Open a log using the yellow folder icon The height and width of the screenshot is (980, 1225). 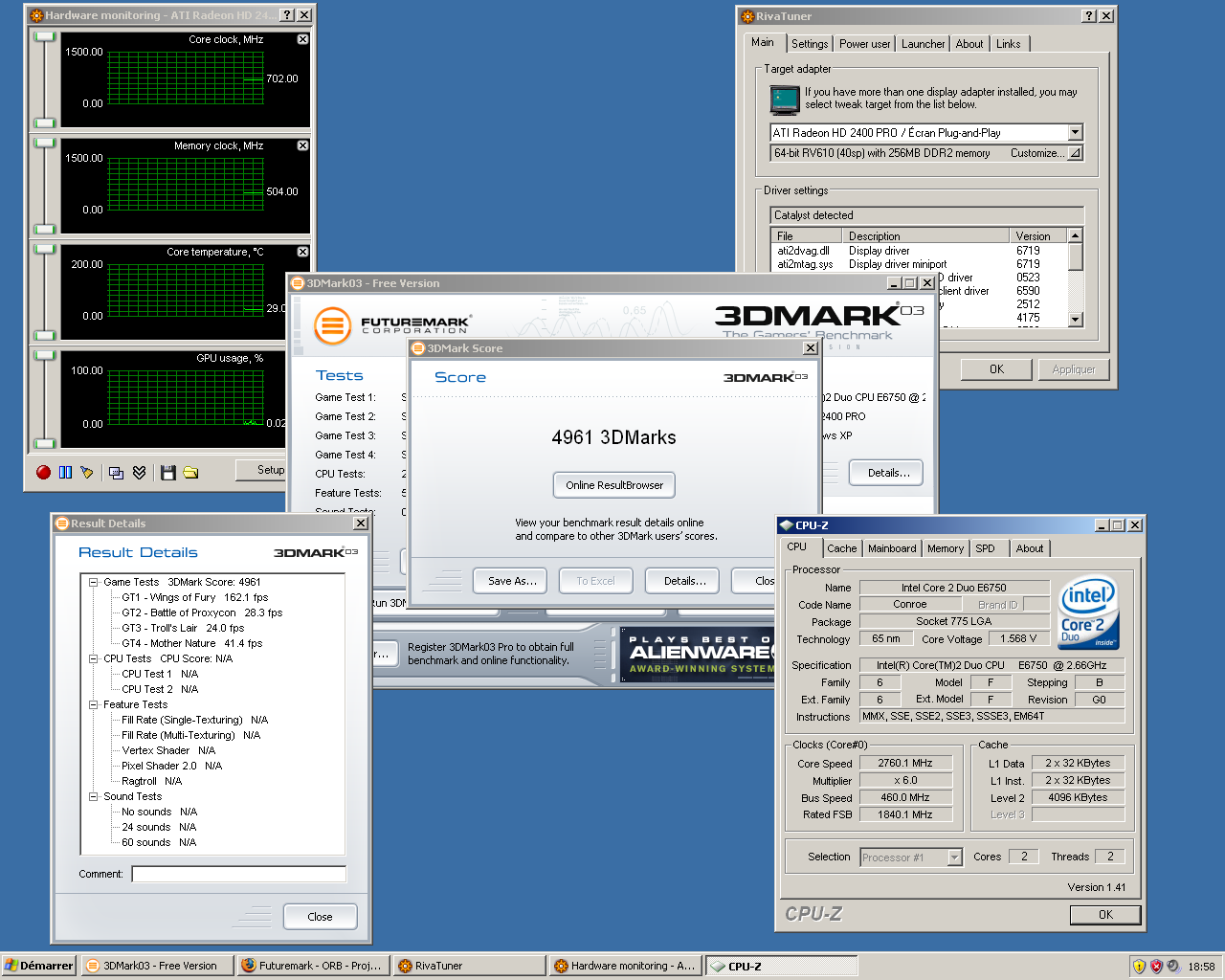coord(190,472)
